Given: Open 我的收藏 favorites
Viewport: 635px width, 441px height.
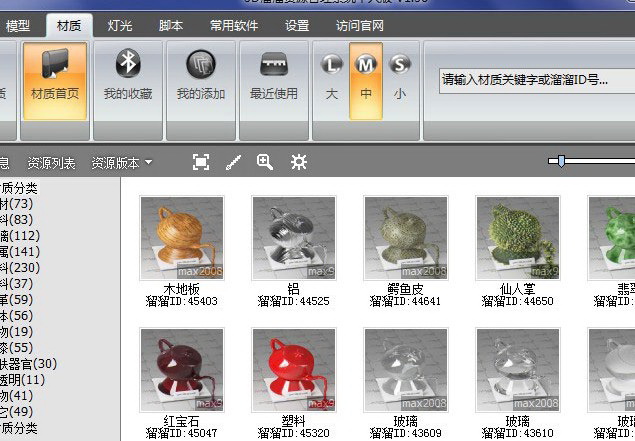Looking at the screenshot, I should [128, 78].
